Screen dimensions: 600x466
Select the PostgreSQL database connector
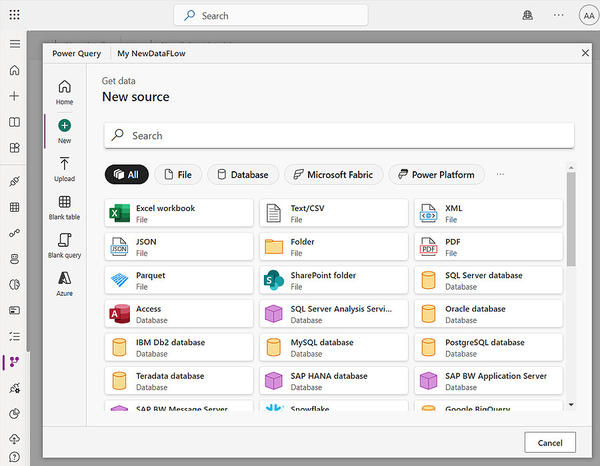click(x=488, y=347)
